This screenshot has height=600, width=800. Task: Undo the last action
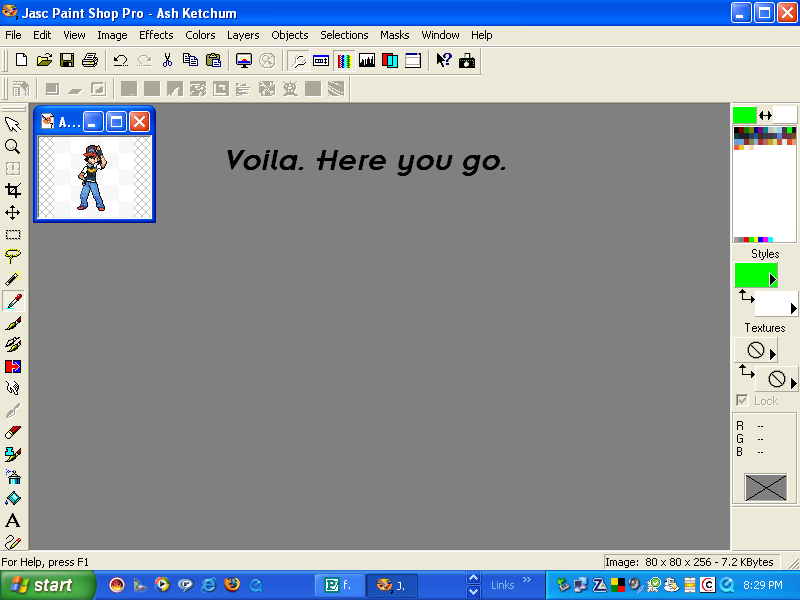click(x=120, y=60)
